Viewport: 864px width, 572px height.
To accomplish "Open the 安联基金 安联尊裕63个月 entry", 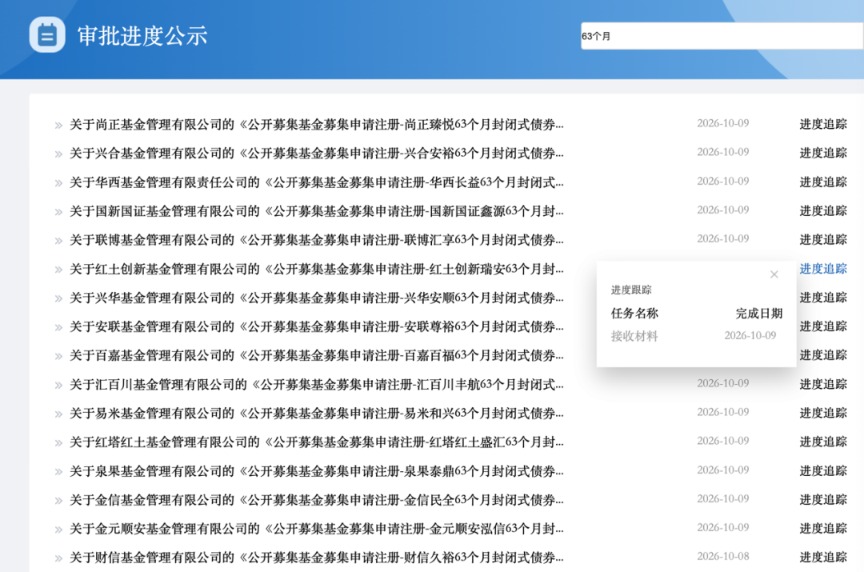I will click(x=316, y=327).
